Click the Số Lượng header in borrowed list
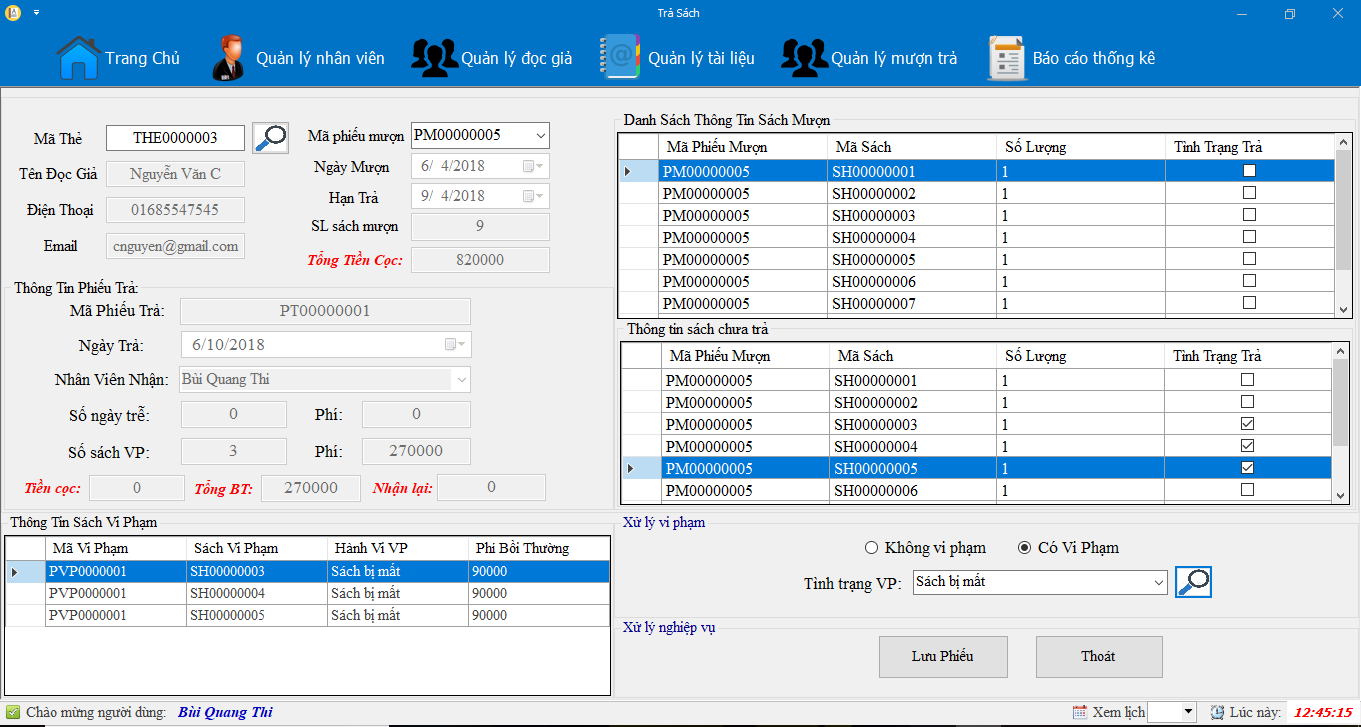The image size is (1361, 727). 1081,147
